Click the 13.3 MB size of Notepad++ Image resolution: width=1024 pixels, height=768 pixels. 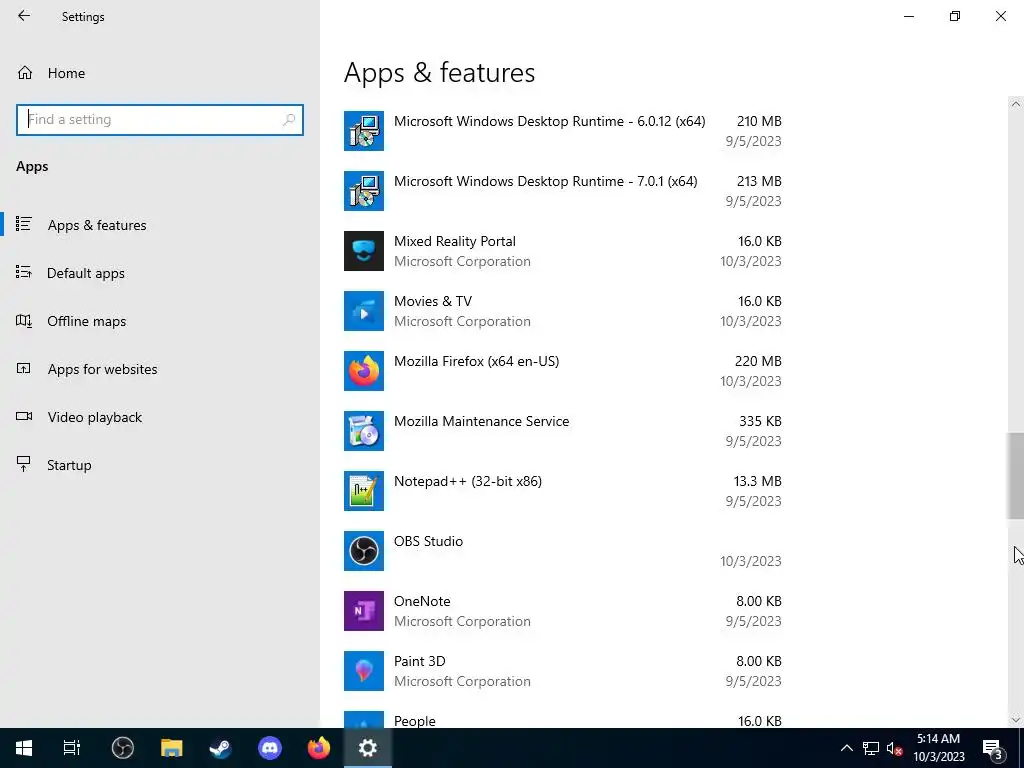click(757, 482)
